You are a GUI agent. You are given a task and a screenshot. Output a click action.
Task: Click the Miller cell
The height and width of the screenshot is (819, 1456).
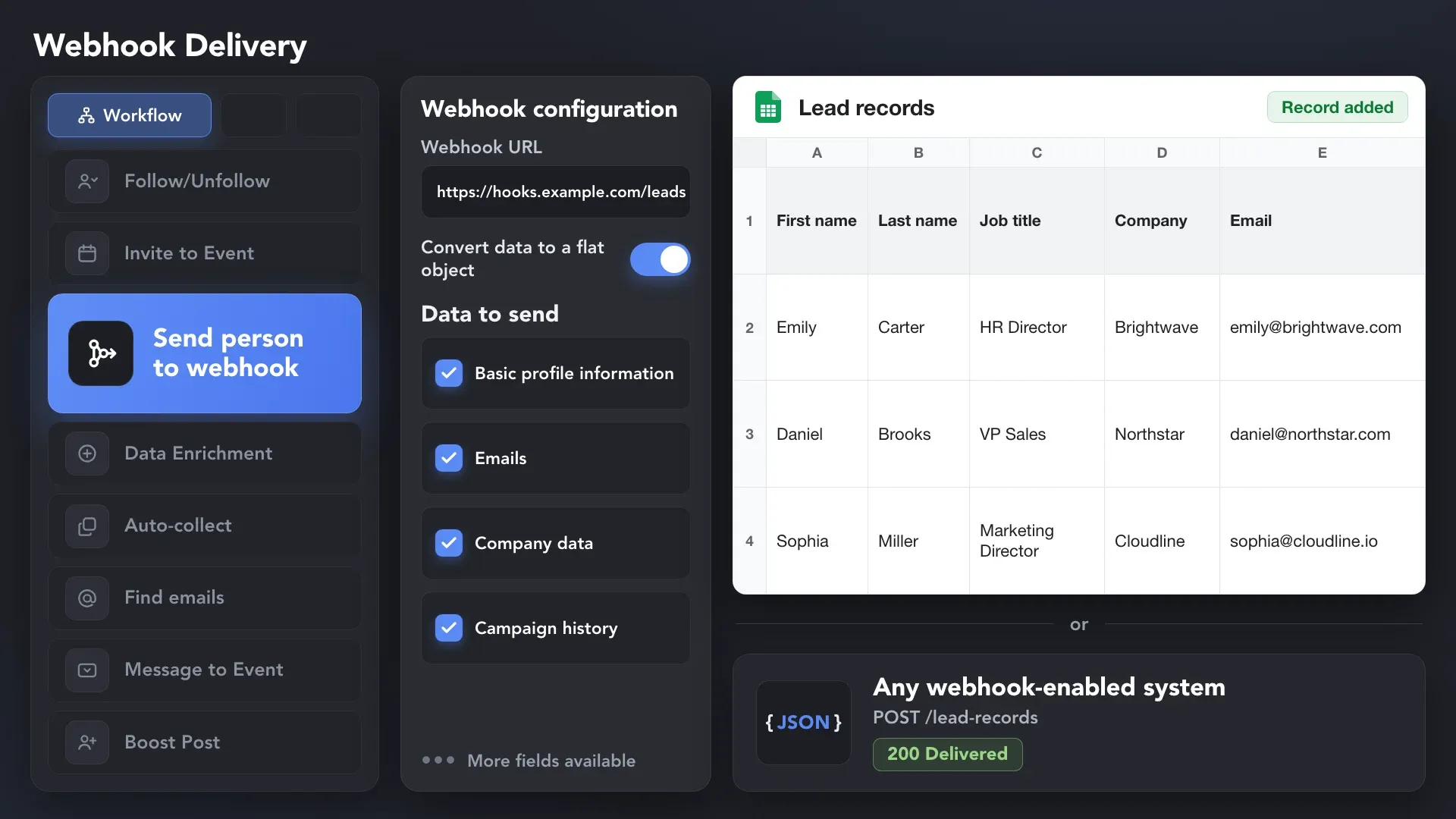[918, 541]
